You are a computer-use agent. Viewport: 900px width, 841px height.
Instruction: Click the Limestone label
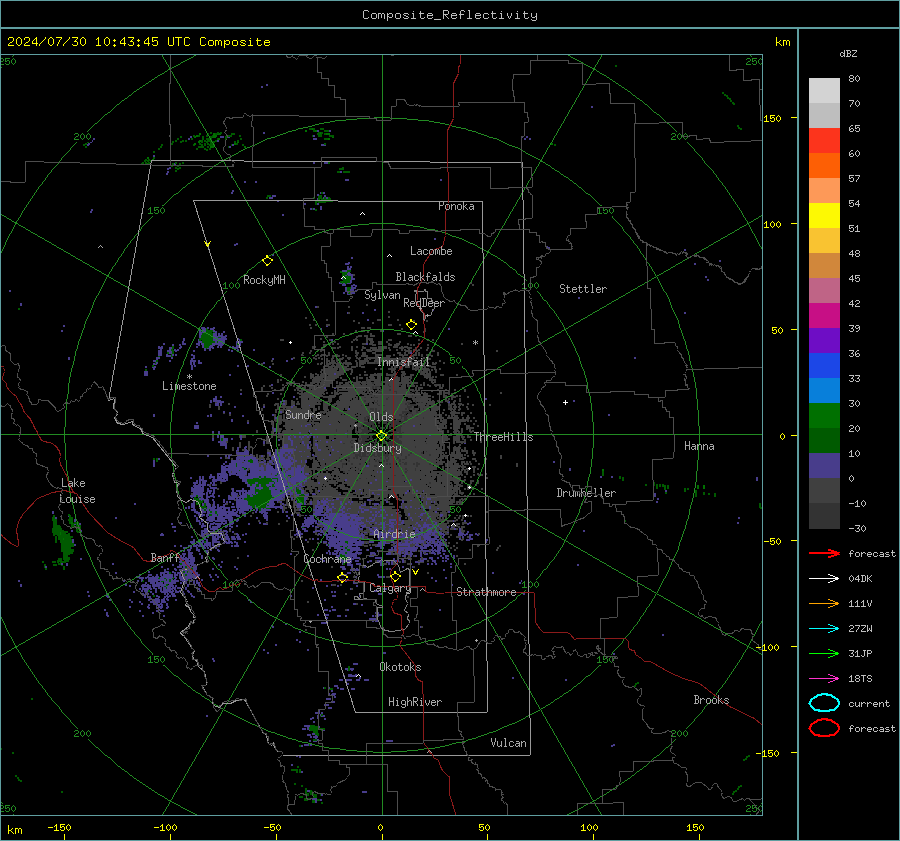(x=189, y=386)
